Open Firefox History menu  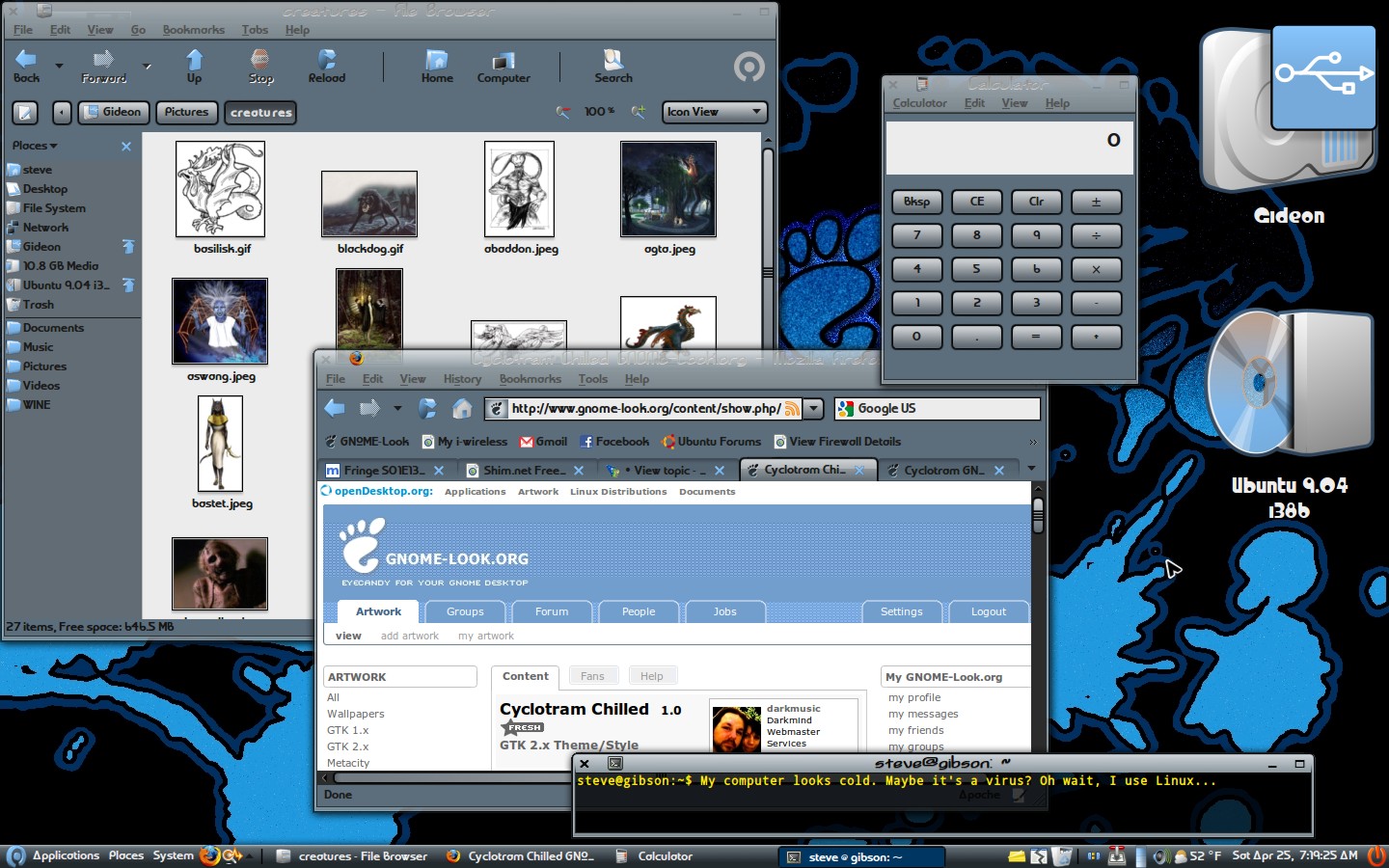[x=462, y=379]
